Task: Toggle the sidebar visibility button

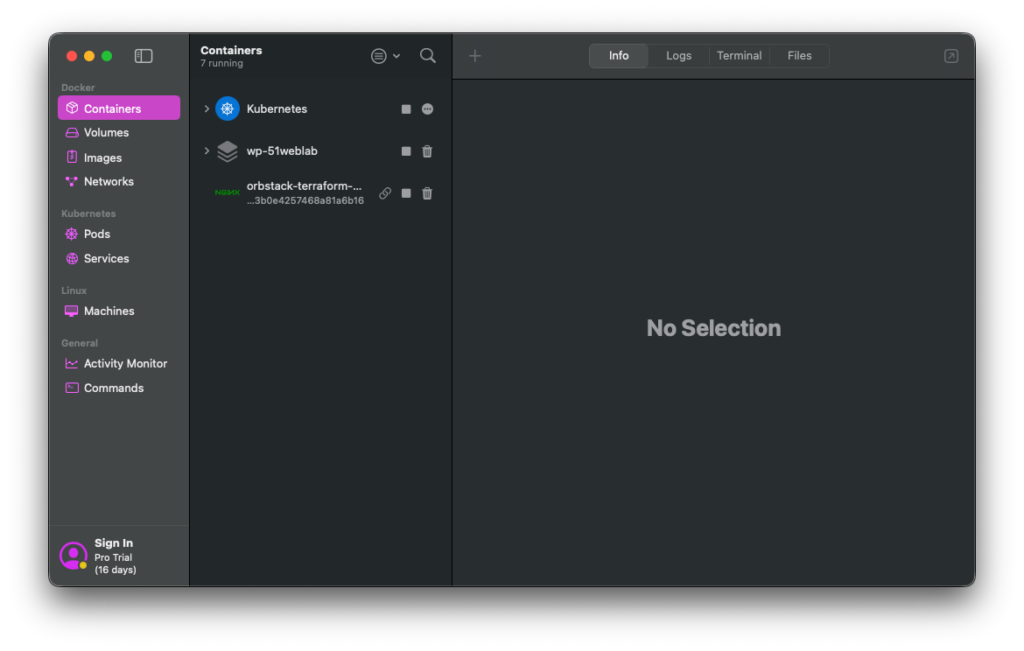Action: click(144, 56)
